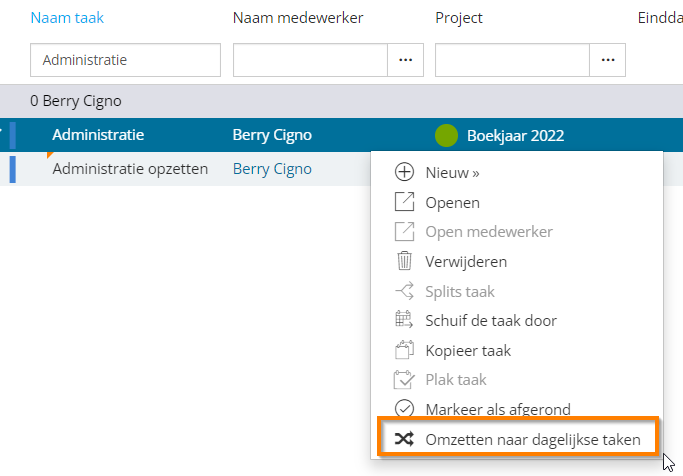The height and width of the screenshot is (476, 683).
Task: Sort by the Naam taak column header
Action: coord(67,18)
